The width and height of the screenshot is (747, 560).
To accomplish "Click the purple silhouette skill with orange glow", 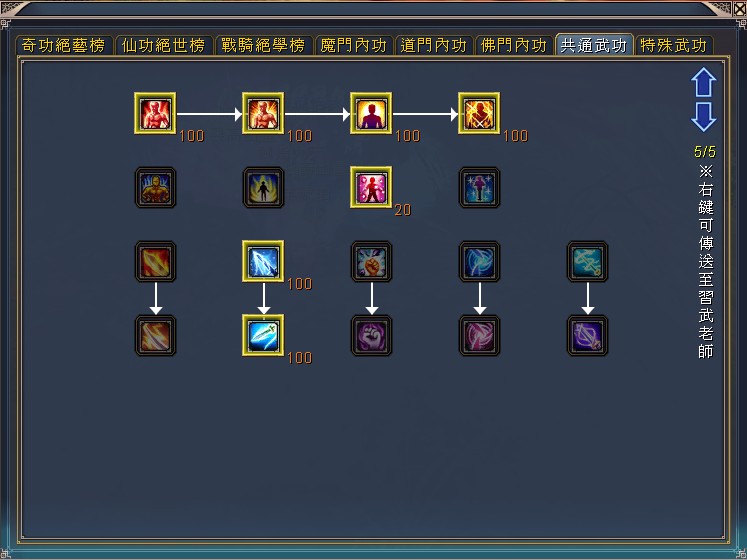I will pyautogui.click(x=371, y=113).
